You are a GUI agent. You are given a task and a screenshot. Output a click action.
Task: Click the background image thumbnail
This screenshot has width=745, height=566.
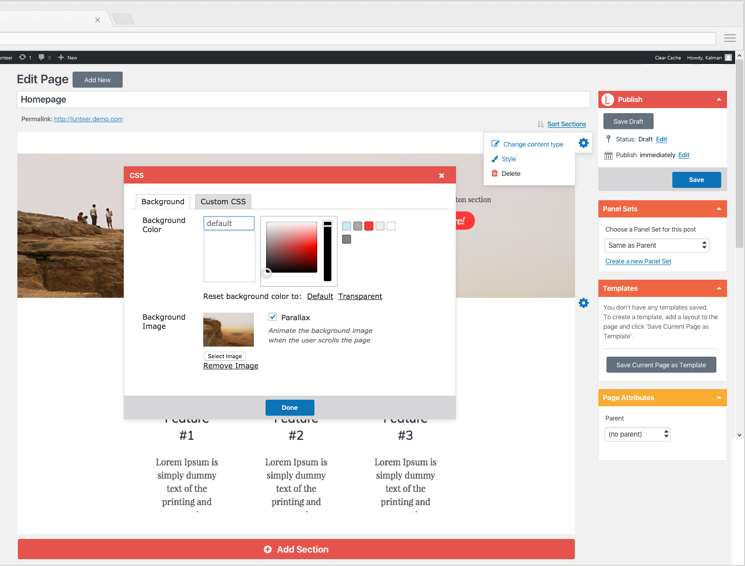229,330
